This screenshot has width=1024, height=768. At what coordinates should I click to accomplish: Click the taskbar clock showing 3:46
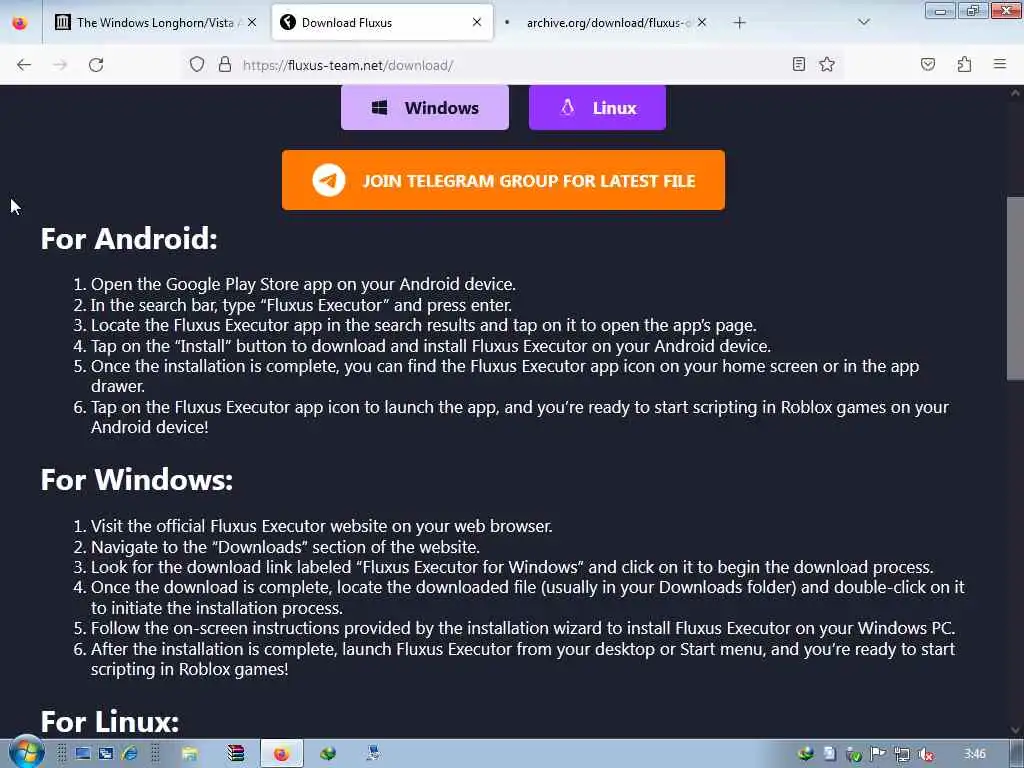click(974, 754)
